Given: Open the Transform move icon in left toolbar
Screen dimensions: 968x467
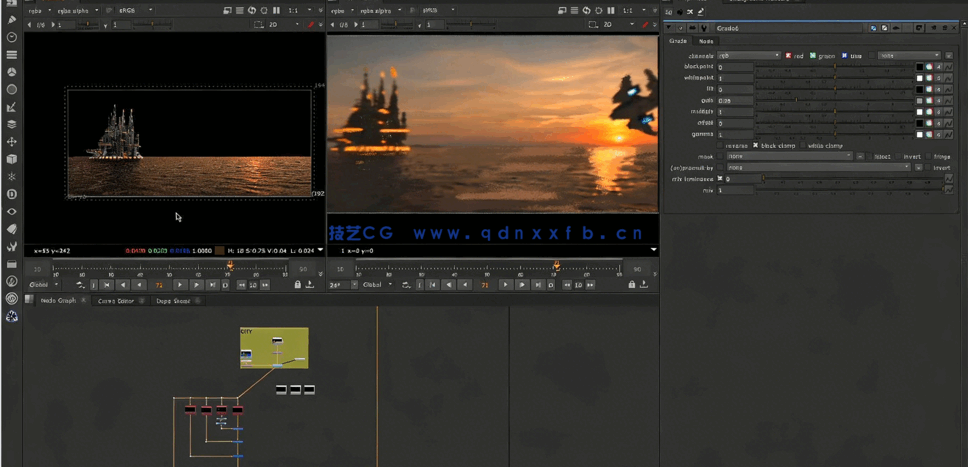Looking at the screenshot, I should pos(12,142).
